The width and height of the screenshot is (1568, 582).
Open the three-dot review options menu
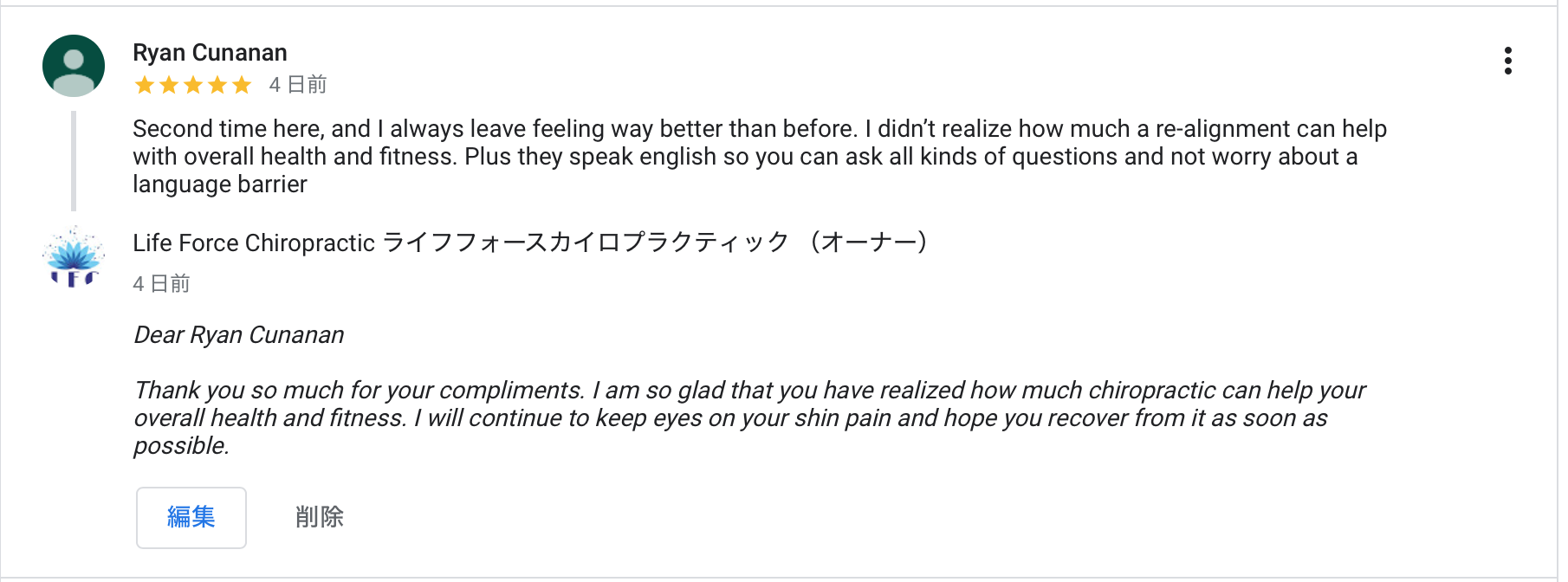click(x=1508, y=61)
